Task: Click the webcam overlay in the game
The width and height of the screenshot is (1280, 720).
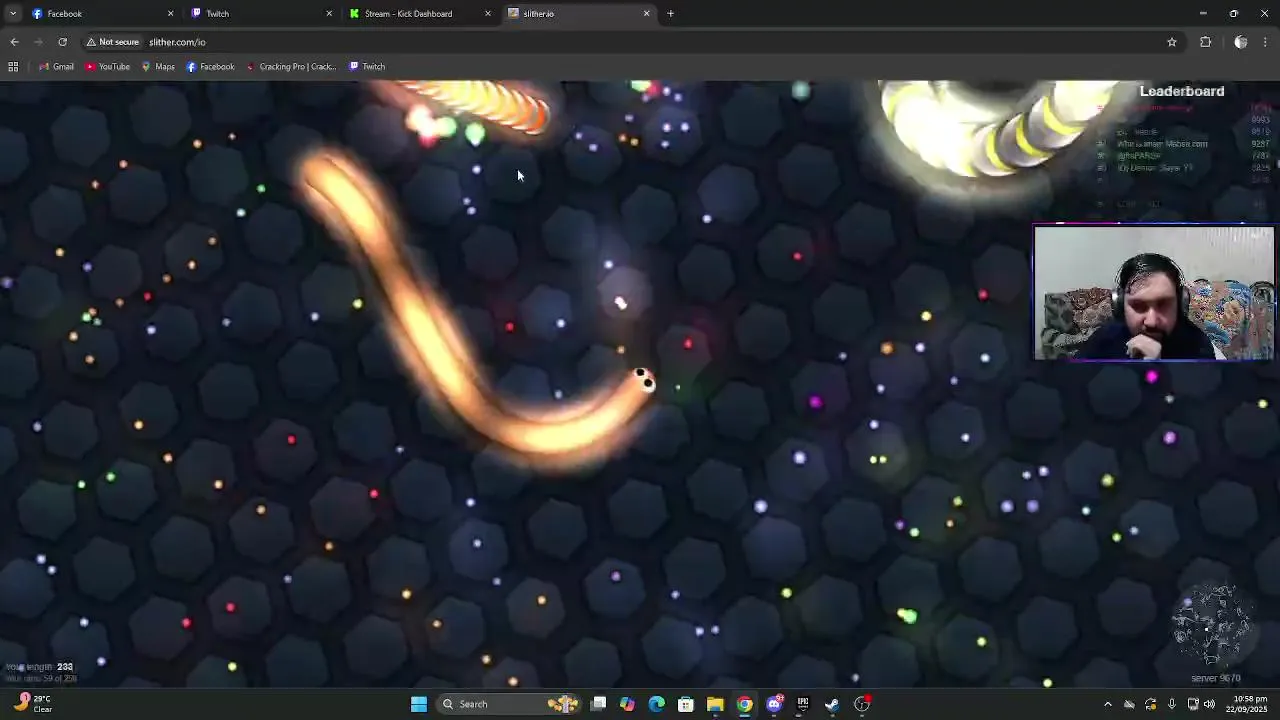Action: click(1154, 293)
